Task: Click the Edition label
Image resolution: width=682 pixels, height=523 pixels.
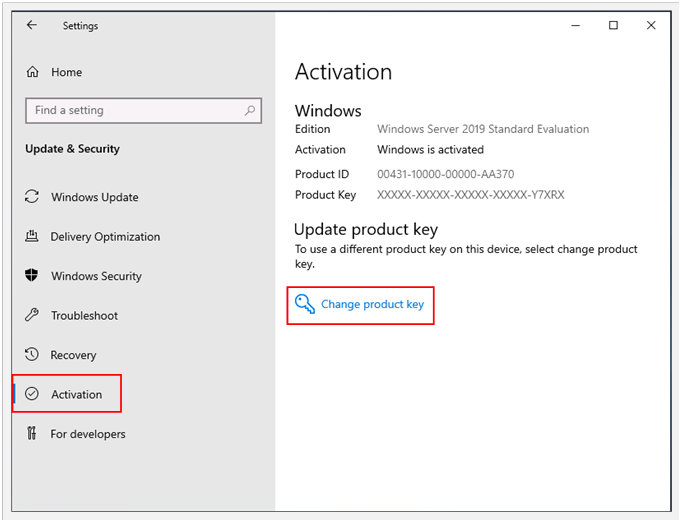Action: (x=312, y=129)
